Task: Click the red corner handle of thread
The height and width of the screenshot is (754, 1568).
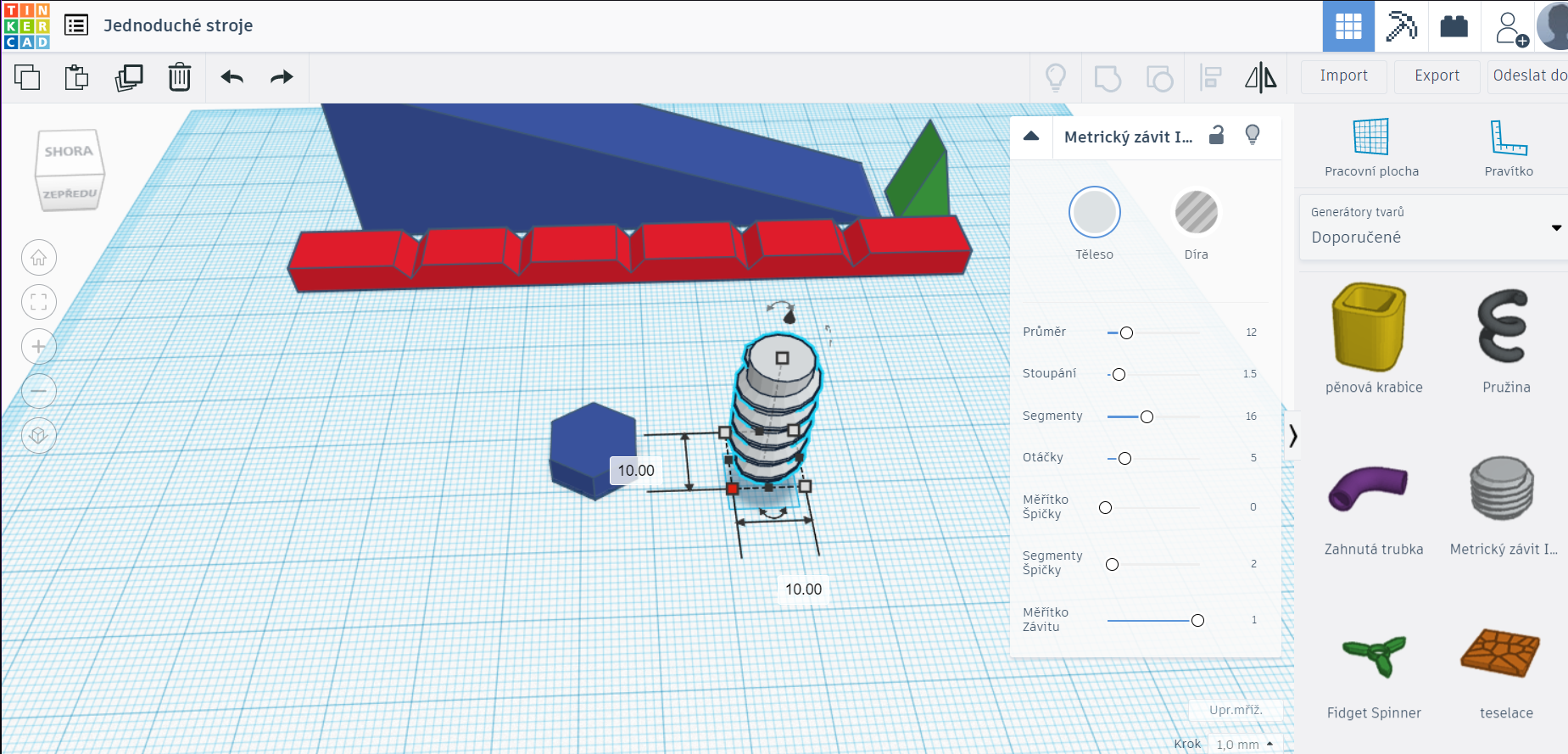Action: tap(733, 489)
